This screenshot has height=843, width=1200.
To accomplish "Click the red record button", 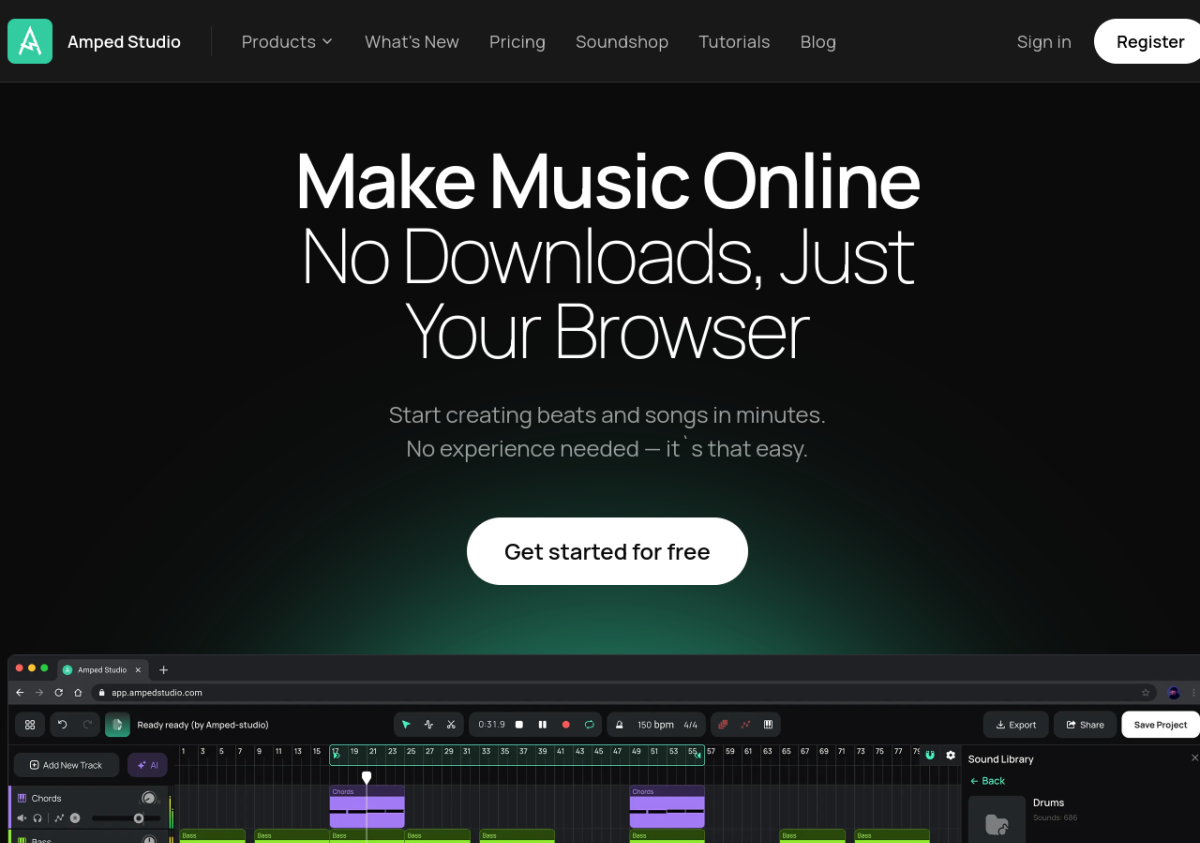I will point(566,725).
